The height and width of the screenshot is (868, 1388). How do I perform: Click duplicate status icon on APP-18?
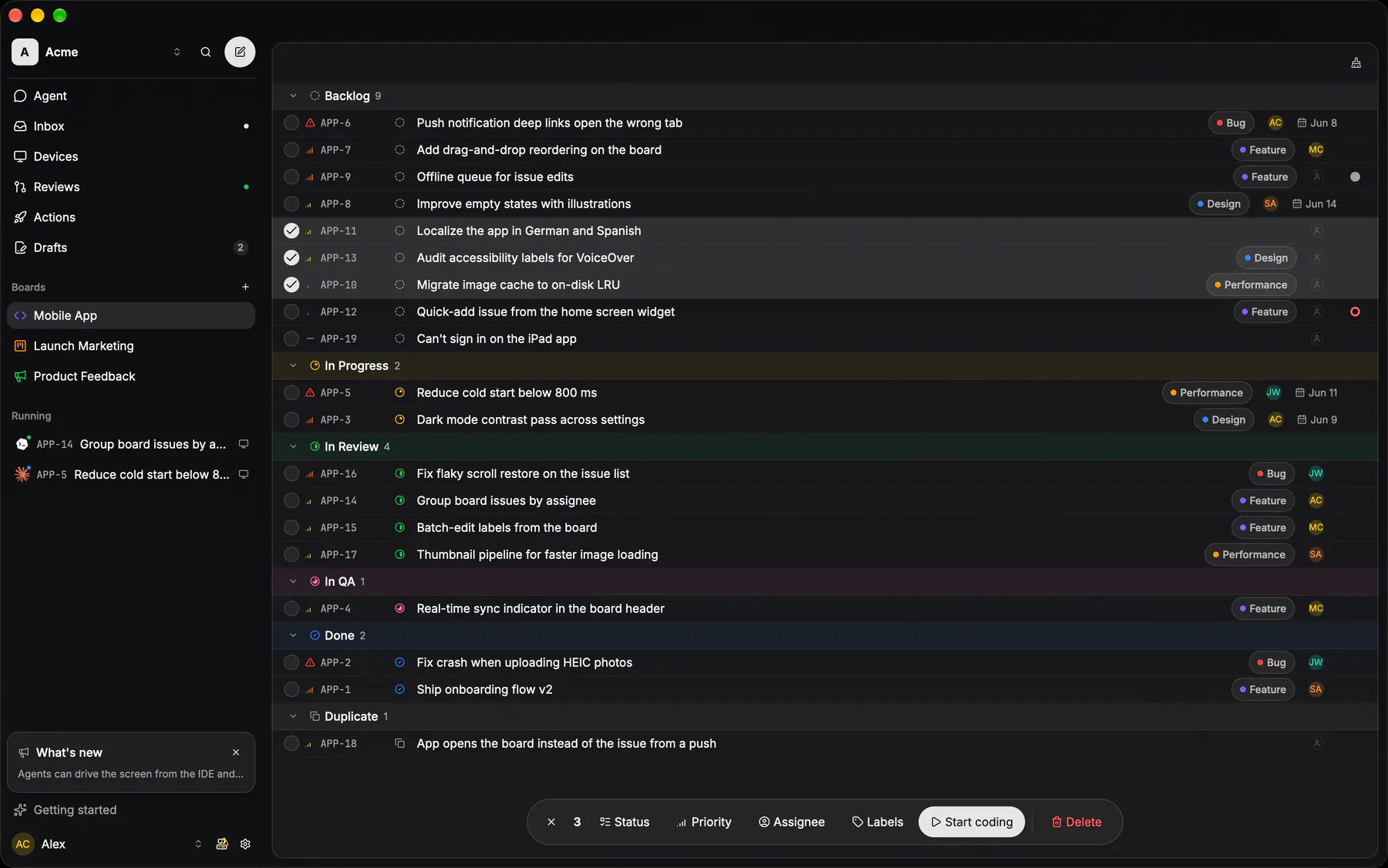(399, 743)
